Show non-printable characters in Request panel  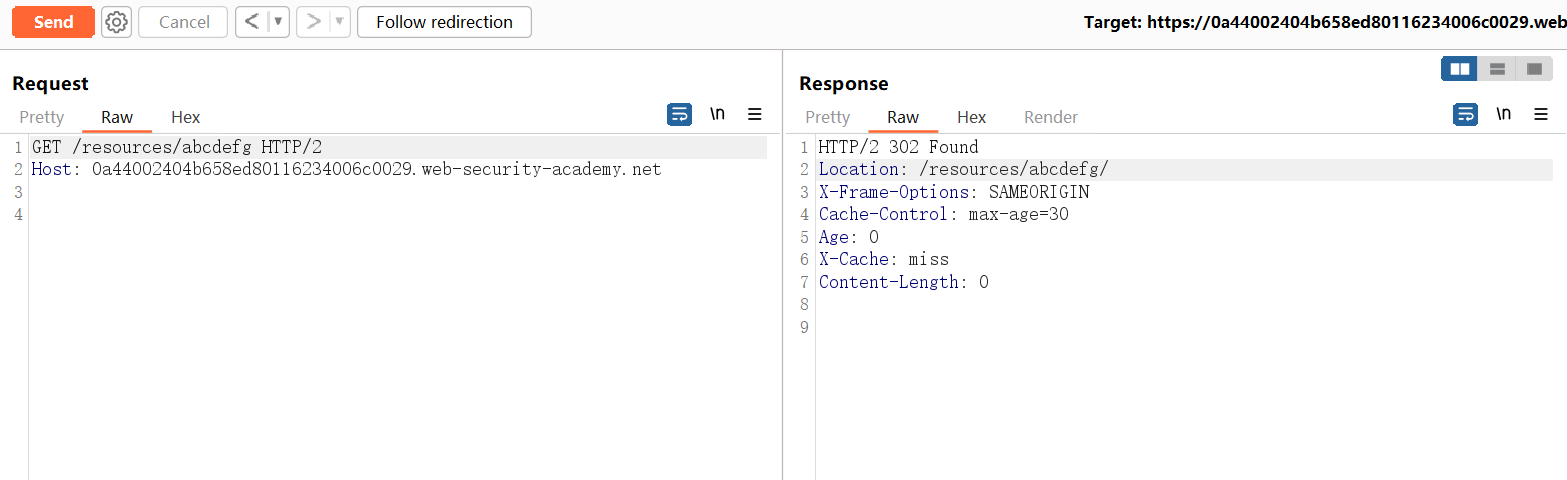tap(717, 114)
